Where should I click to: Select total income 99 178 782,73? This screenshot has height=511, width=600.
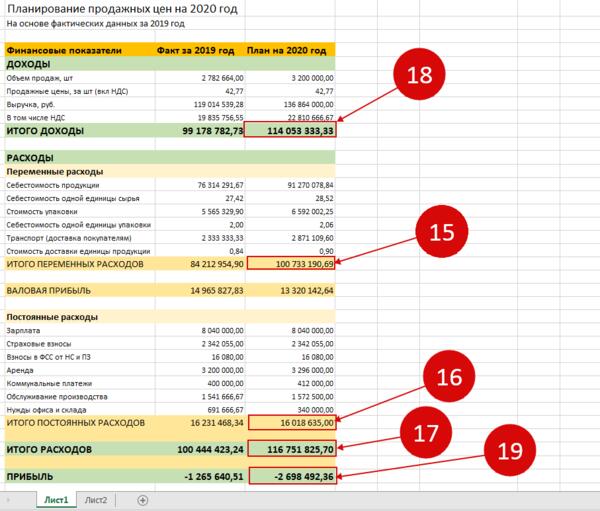[213, 131]
